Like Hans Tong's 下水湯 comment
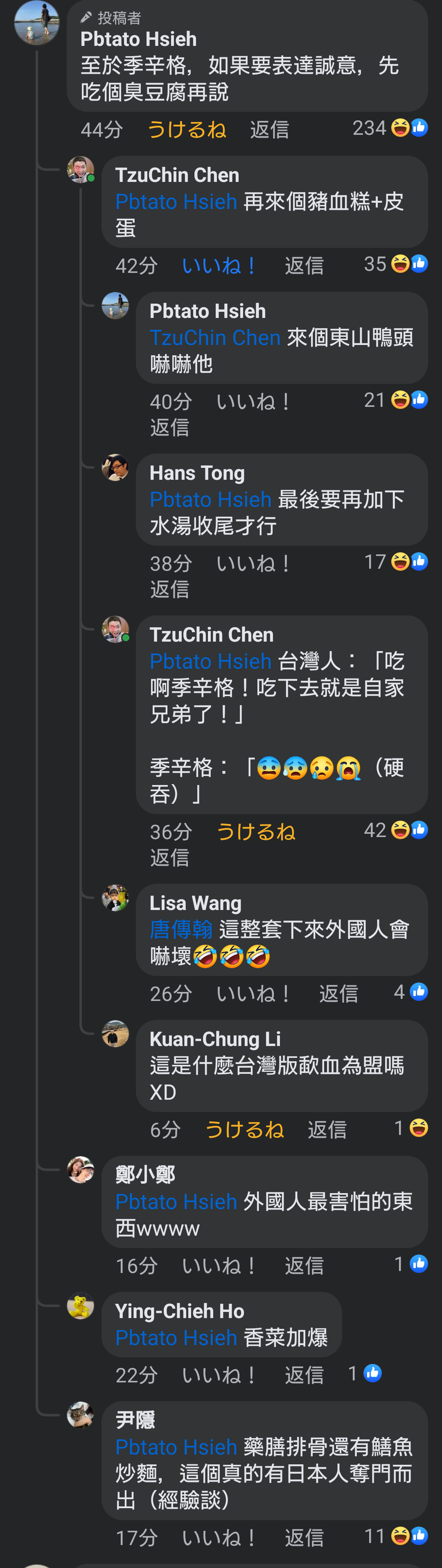Screen dimensions: 442x1568 point(253,563)
